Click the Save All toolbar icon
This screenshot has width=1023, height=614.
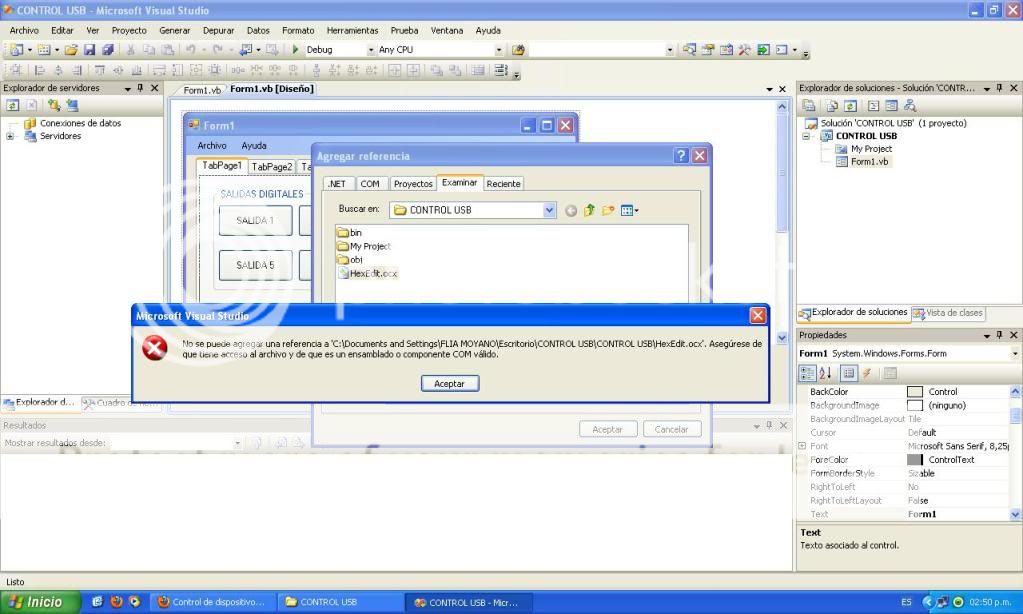click(108, 50)
